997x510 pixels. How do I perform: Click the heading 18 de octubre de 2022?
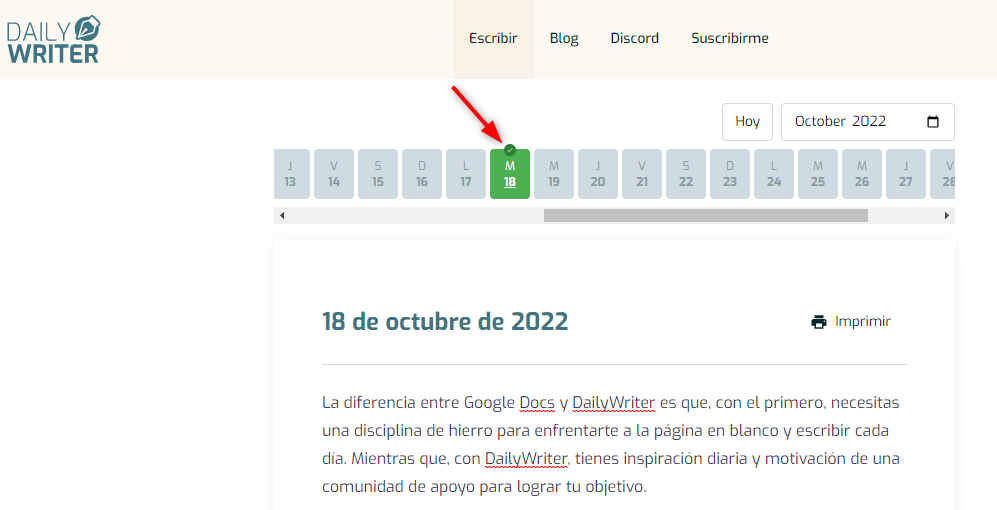tap(445, 322)
